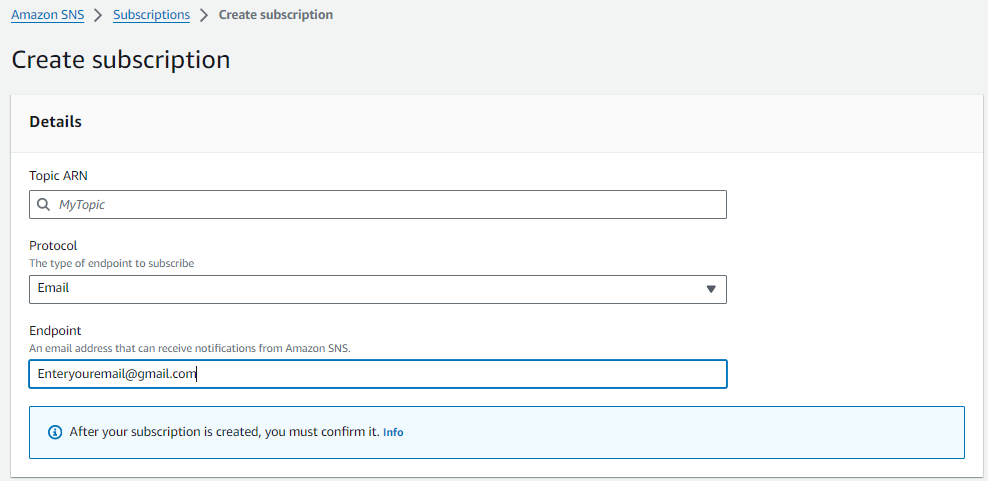Click the 'Protocol' field label
This screenshot has height=481, width=988.
(x=53, y=245)
